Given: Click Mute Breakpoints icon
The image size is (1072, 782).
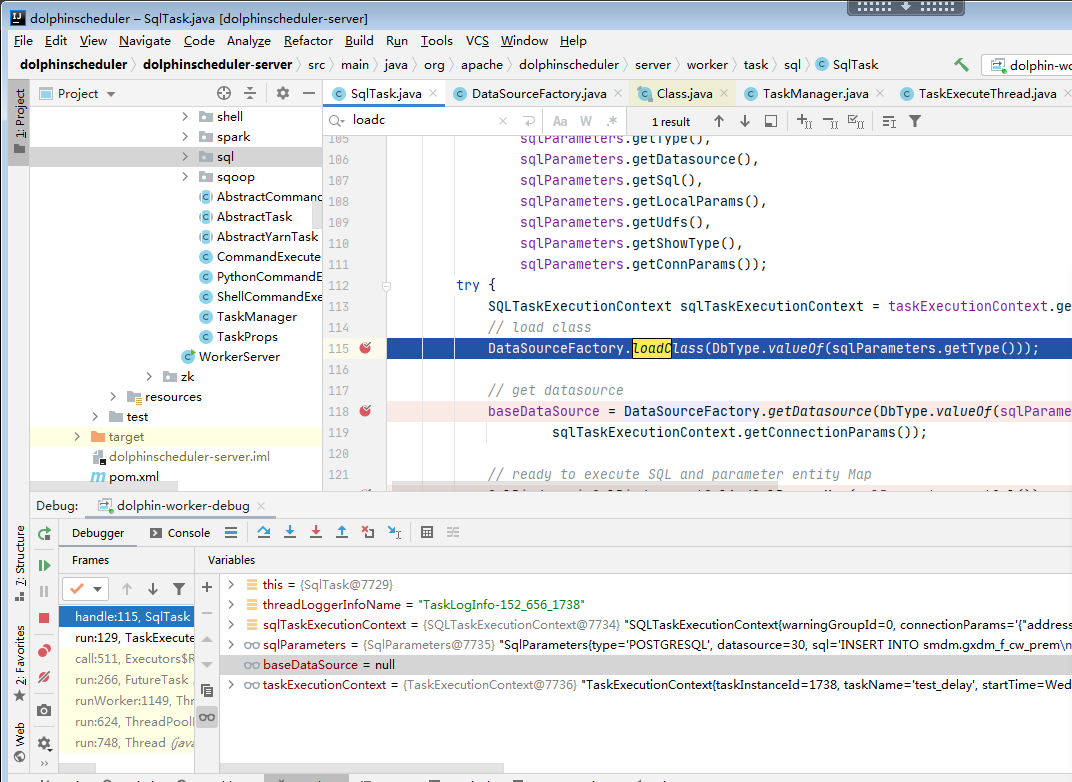Looking at the screenshot, I should (x=44, y=677).
